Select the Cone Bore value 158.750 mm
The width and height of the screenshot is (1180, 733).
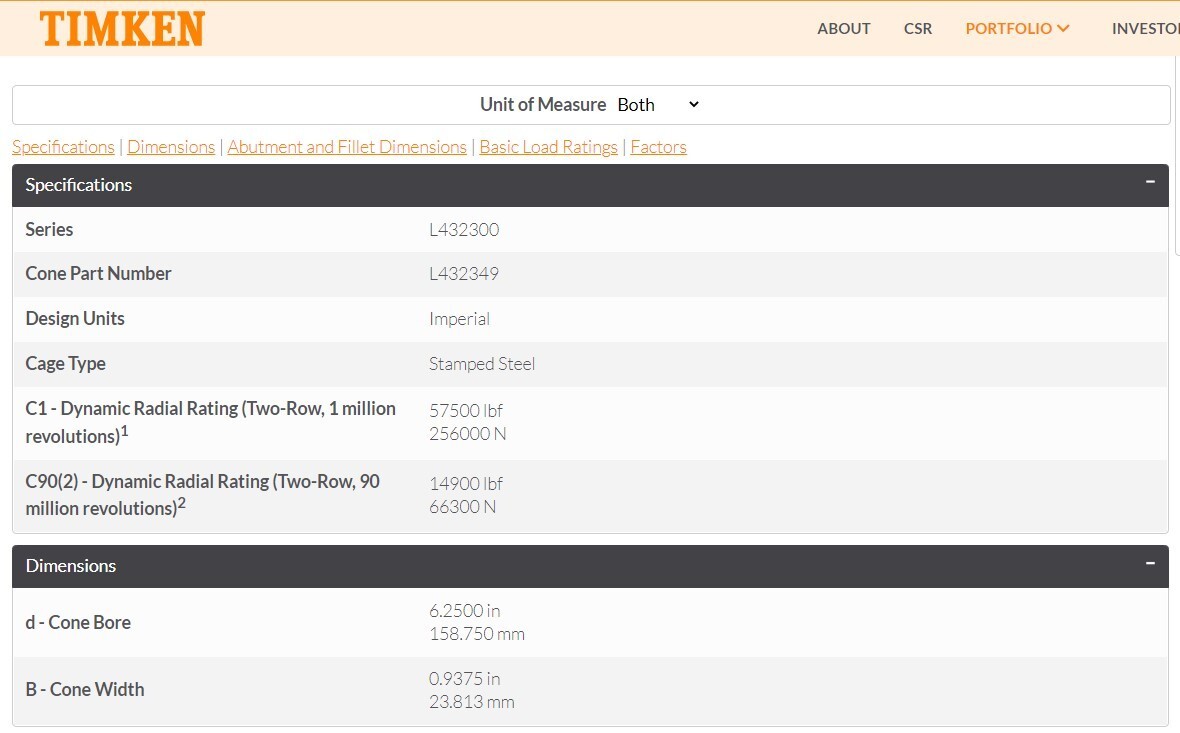coord(476,634)
